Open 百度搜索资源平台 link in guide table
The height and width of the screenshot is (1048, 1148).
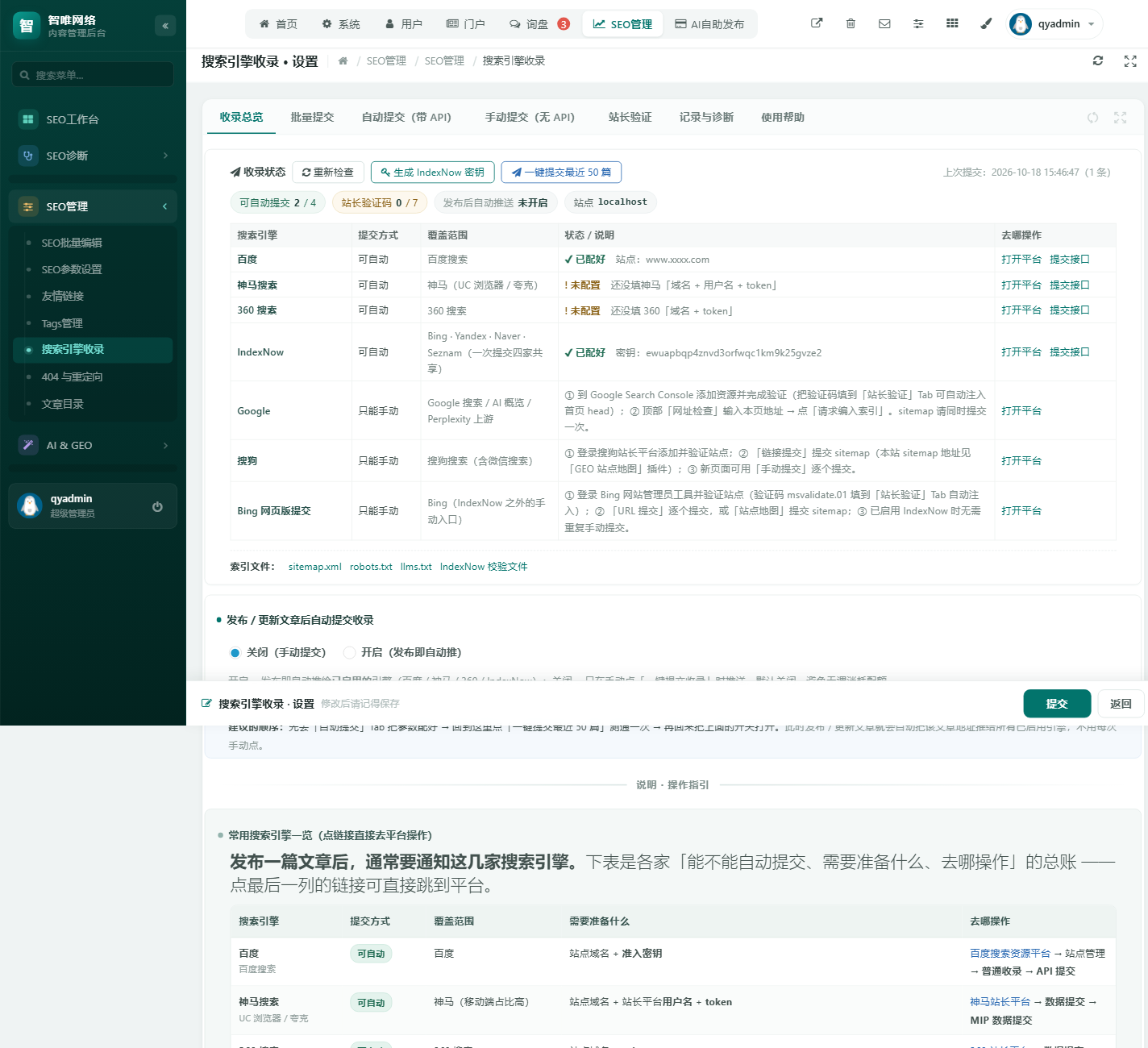click(x=1010, y=954)
